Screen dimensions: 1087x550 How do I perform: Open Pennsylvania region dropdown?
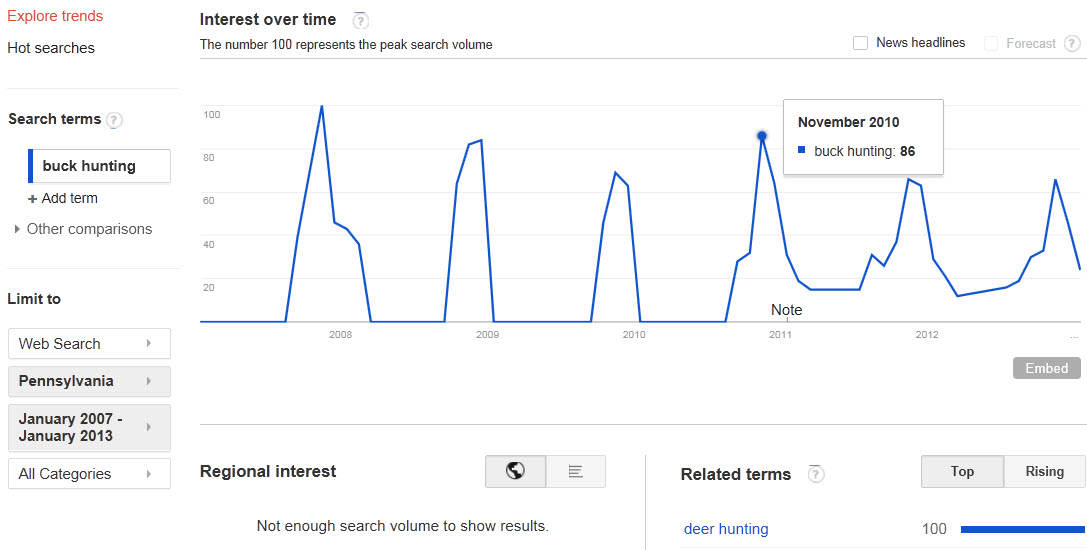(89, 381)
